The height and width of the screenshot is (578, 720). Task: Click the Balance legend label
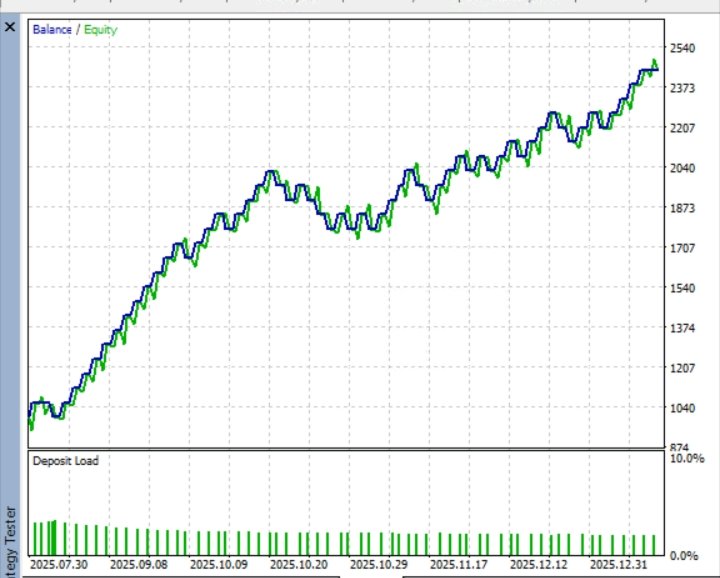tap(52, 30)
